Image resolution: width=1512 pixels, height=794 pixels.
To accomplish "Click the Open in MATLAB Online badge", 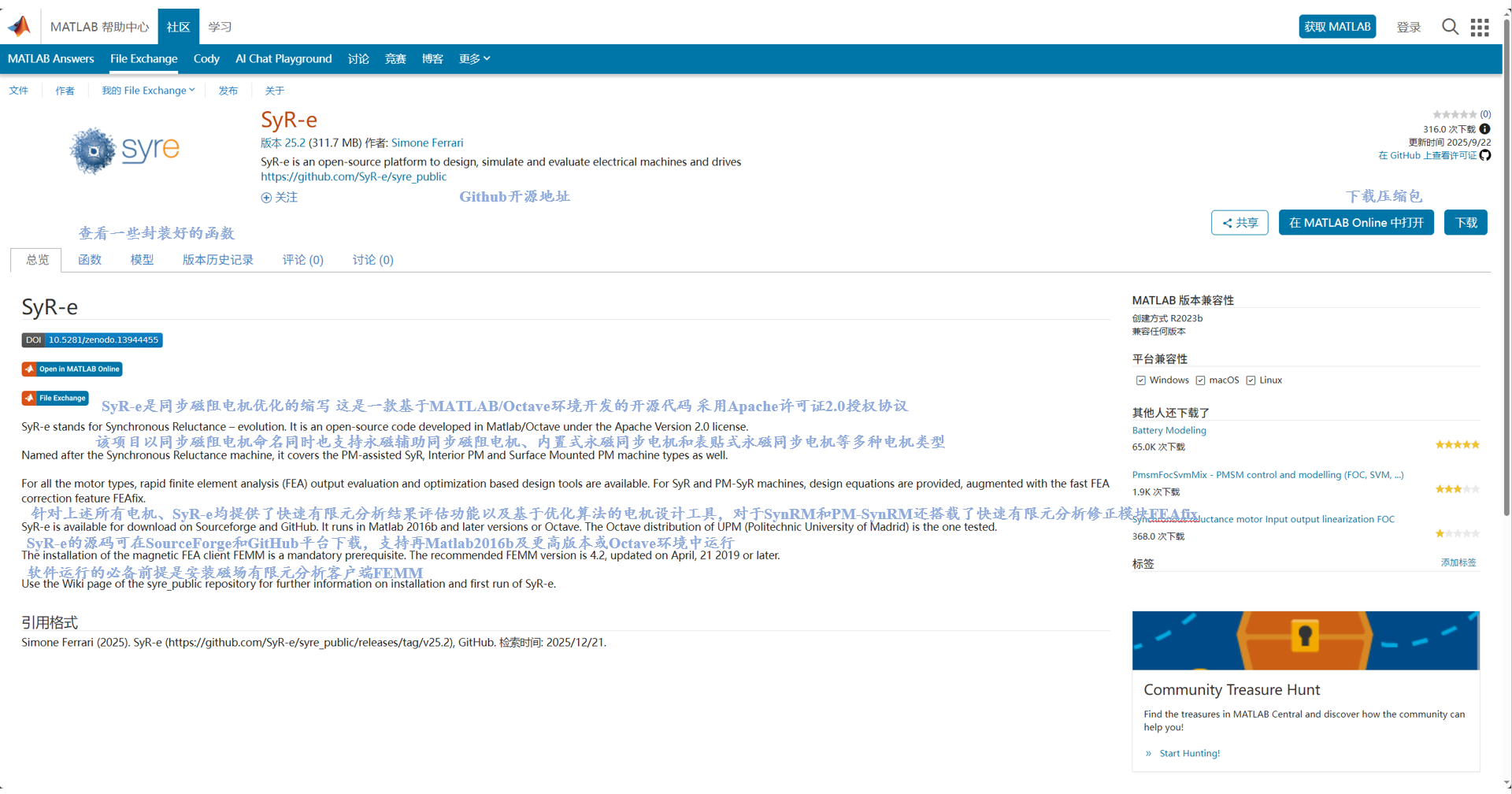I will click(72, 369).
